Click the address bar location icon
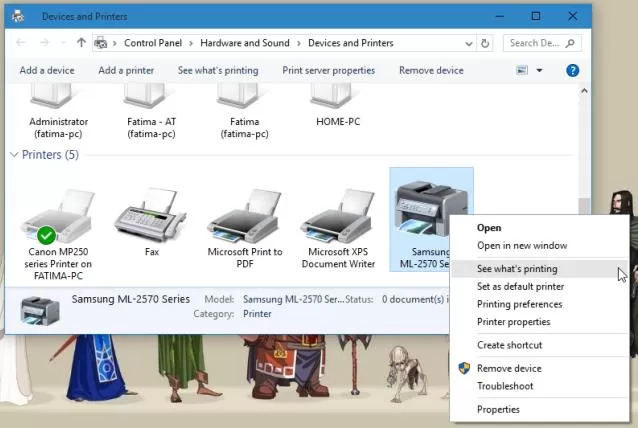The height and width of the screenshot is (428, 638). click(x=101, y=43)
